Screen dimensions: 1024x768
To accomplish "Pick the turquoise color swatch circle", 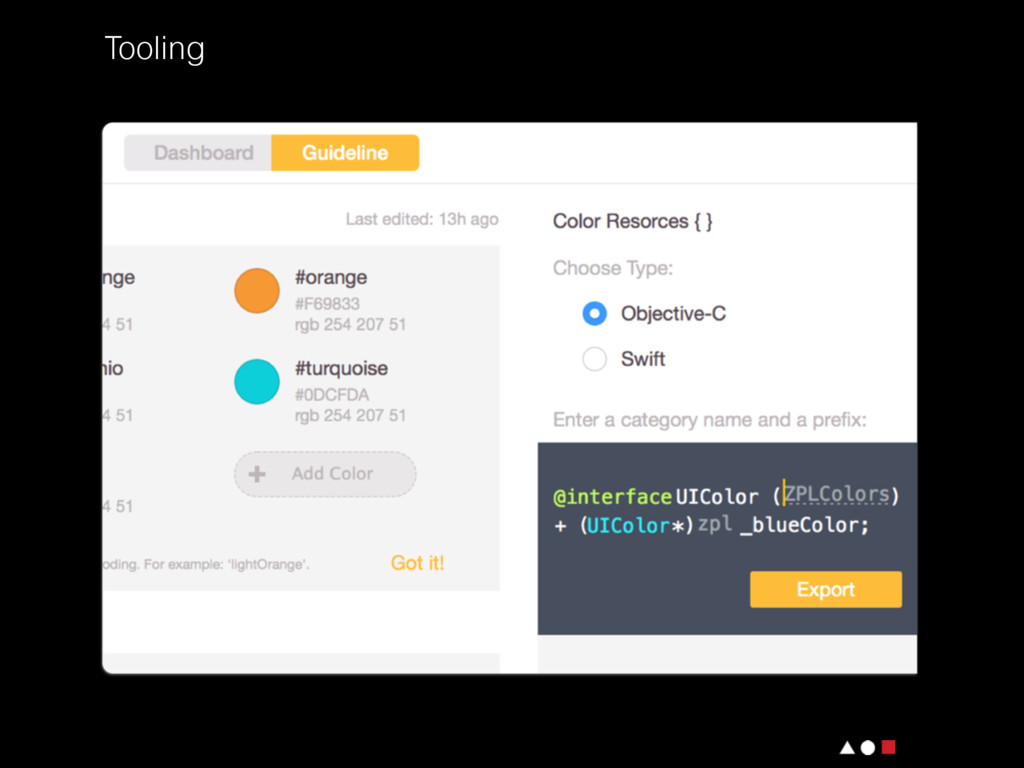I will click(256, 381).
